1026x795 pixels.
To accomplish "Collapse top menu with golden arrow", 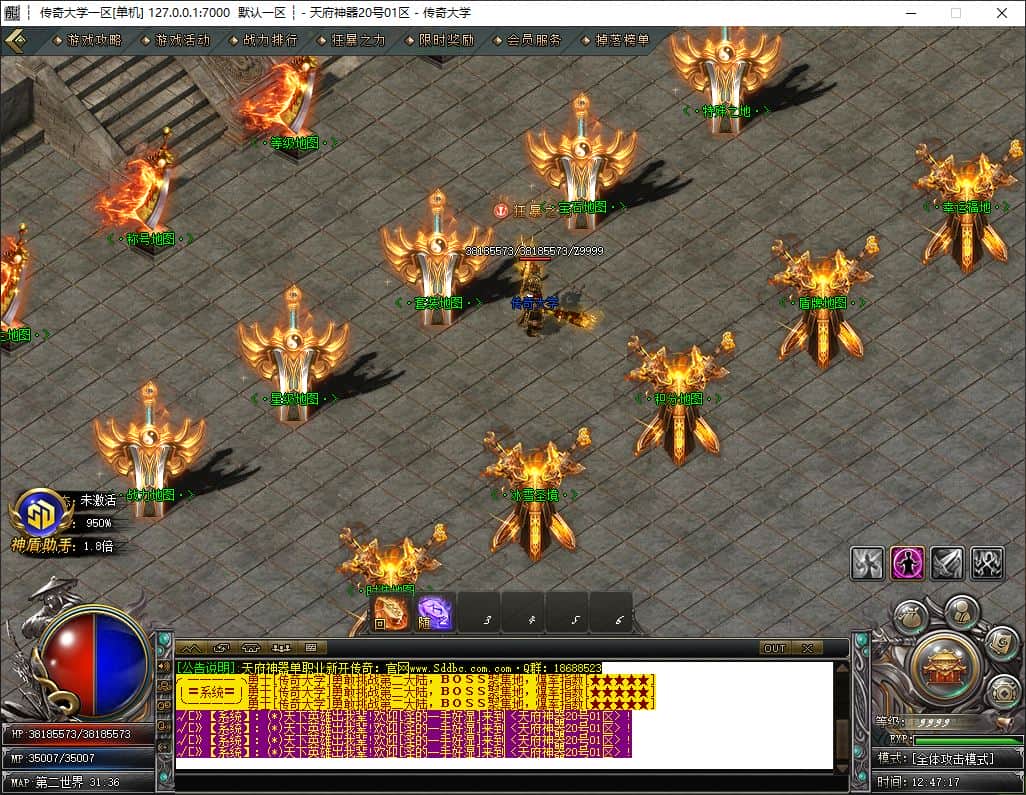I will 16,41.
